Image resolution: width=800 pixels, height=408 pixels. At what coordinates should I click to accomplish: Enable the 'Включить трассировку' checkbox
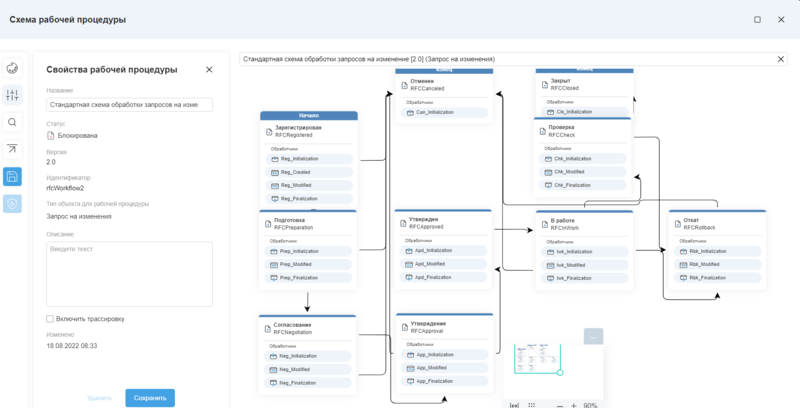(x=50, y=319)
